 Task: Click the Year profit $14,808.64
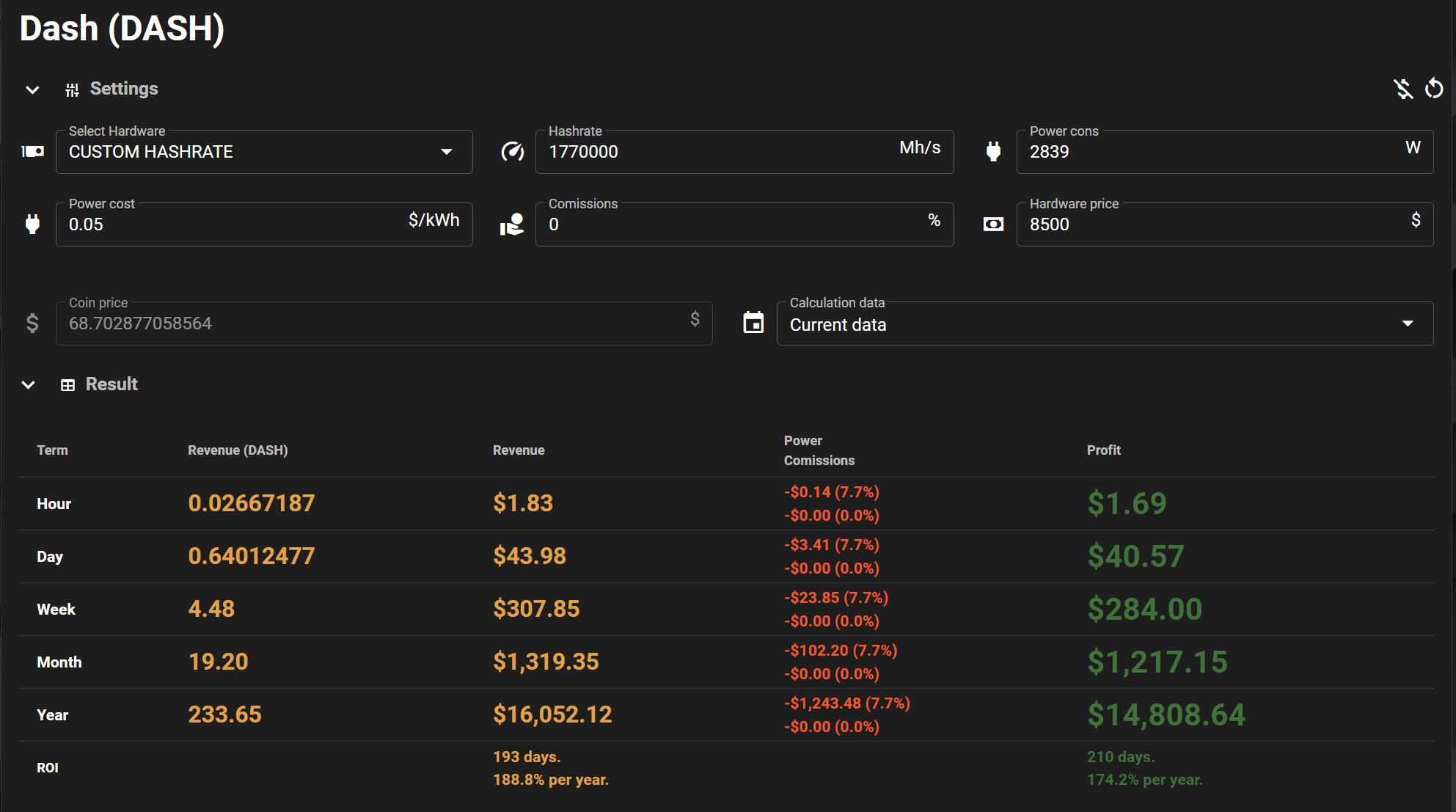1166,714
